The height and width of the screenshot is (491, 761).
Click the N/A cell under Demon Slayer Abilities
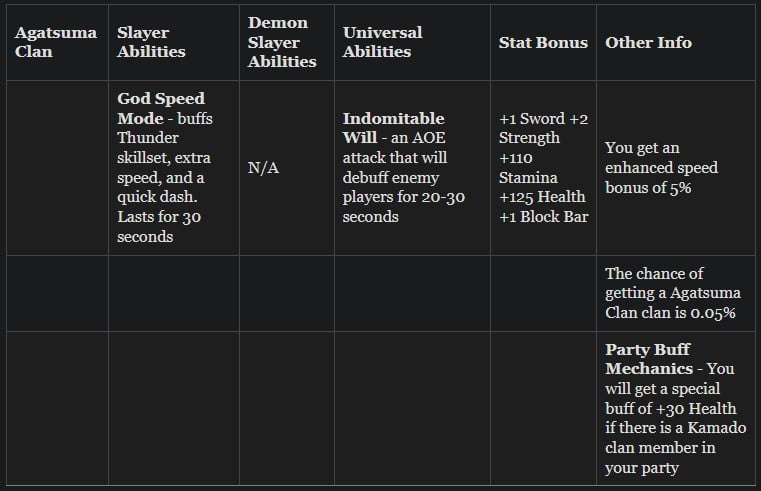(263, 168)
